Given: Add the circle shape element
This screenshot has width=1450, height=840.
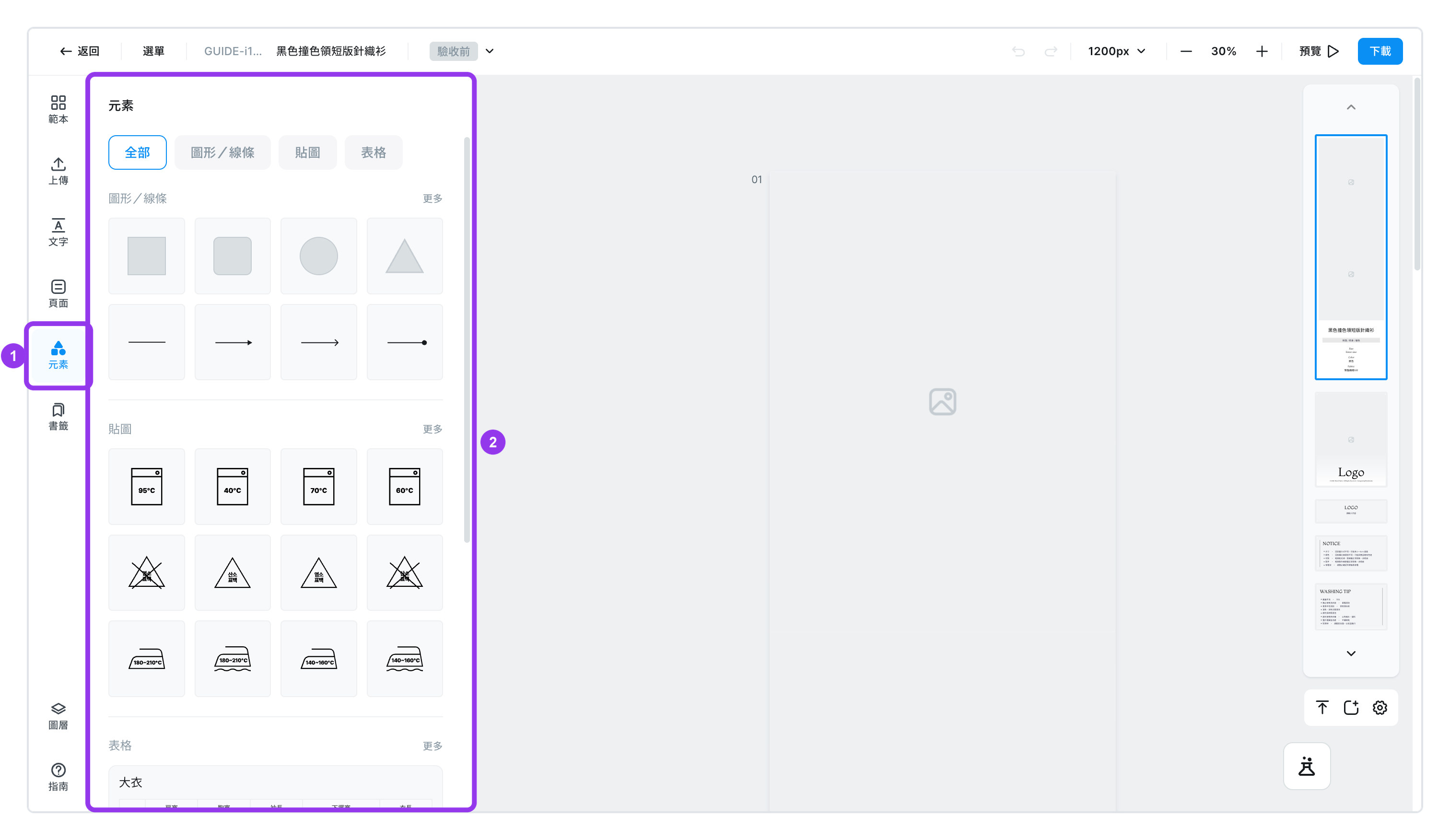Looking at the screenshot, I should tap(319, 256).
